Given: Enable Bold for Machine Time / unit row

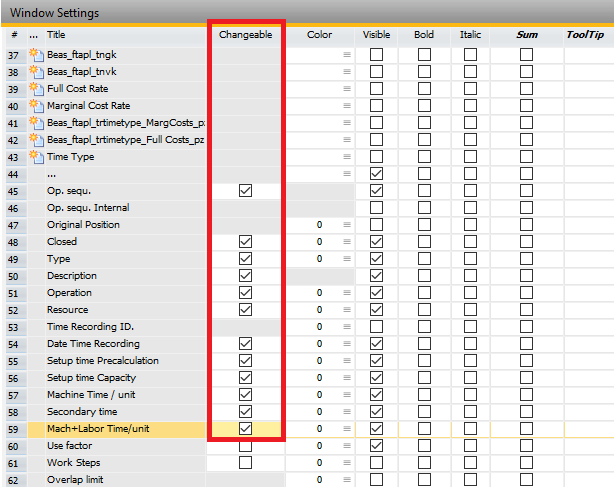Looking at the screenshot, I should point(424,395).
